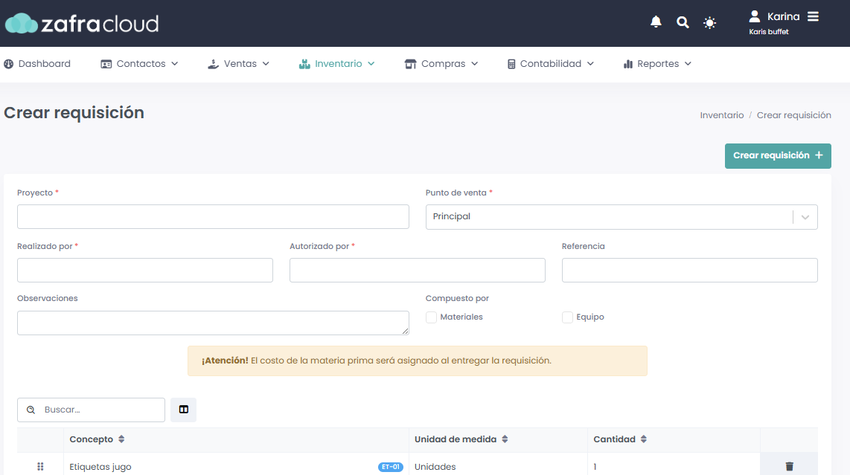The image size is (850, 475).
Task: Click the user profile icon for Karina
Action: click(755, 16)
